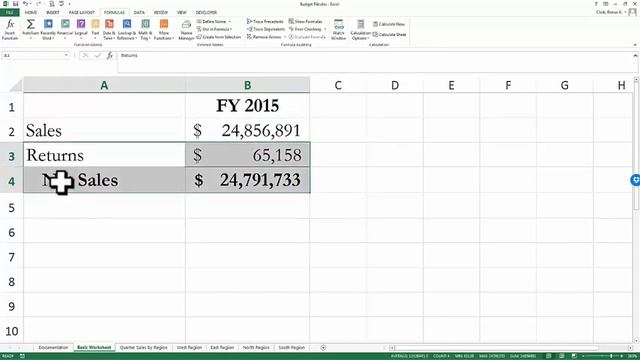Switch to the DEVELOPER ribbon tab
The image size is (640, 360).
(206, 13)
